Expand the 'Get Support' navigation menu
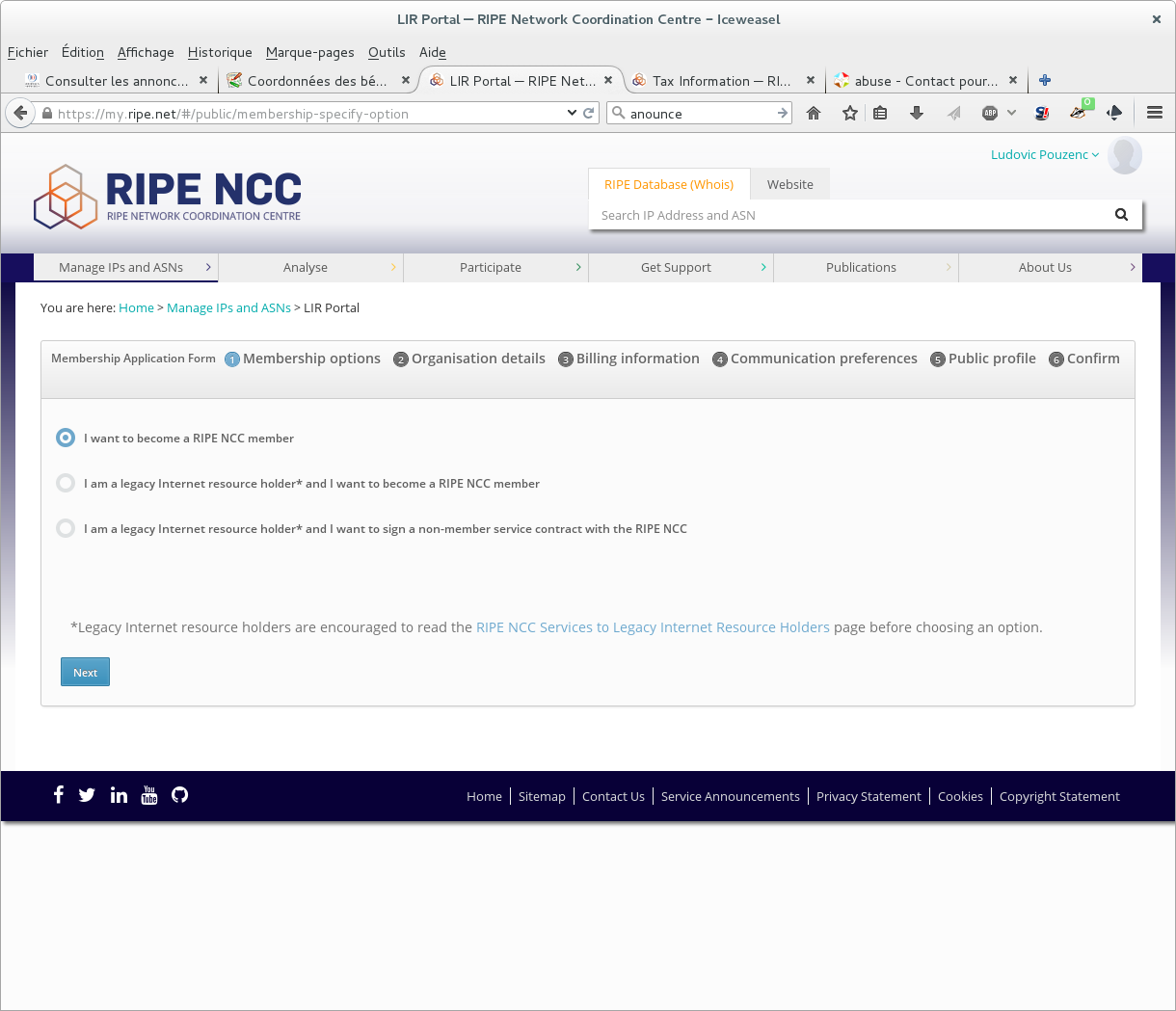1176x1011 pixels. (x=682, y=268)
